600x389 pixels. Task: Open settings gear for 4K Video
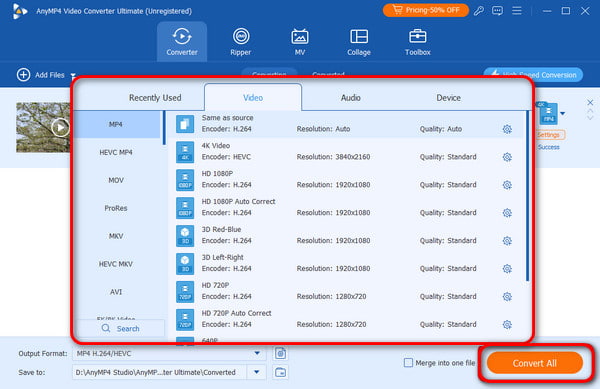click(507, 157)
